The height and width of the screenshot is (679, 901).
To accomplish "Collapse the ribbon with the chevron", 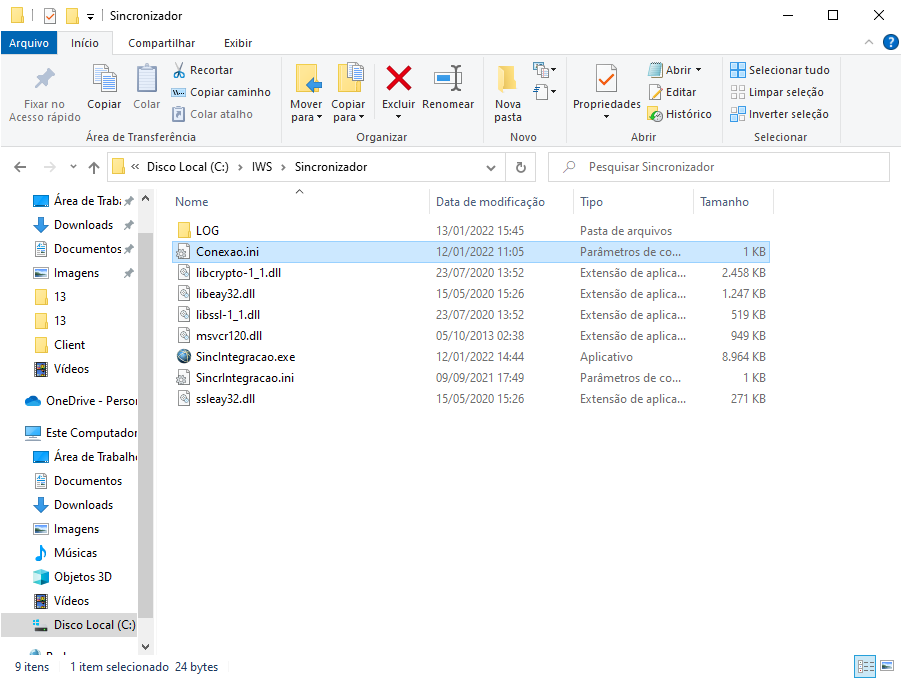I will click(x=869, y=42).
